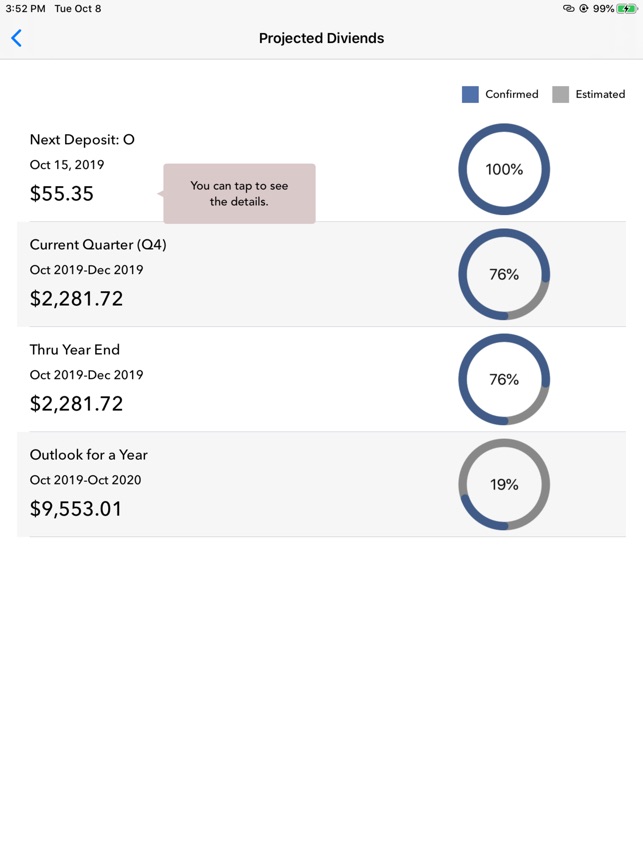Tap the $55.35 deposit amount
The height and width of the screenshot is (858, 643).
point(63,194)
